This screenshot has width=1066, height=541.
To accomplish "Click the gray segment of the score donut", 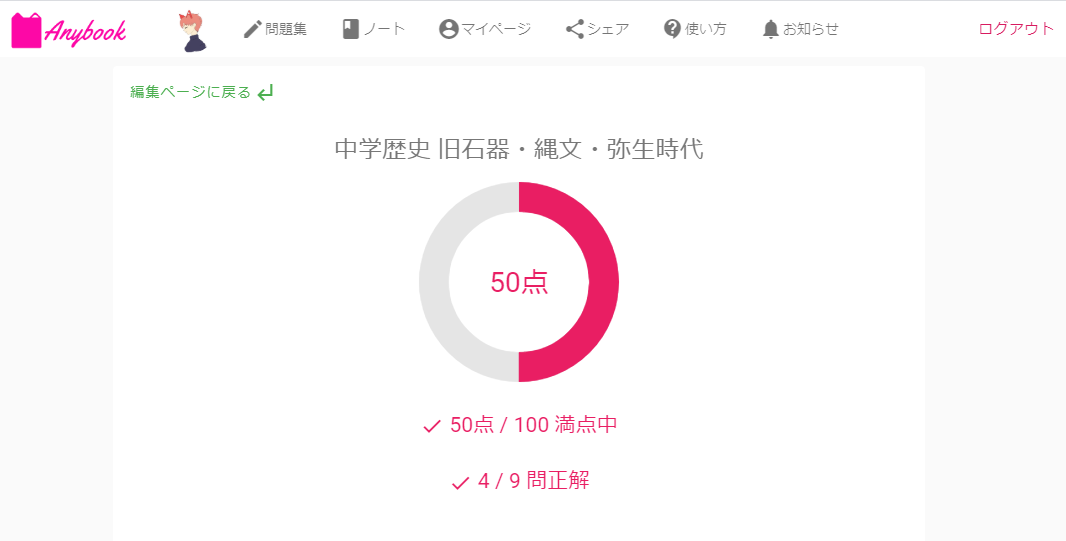I will pyautogui.click(x=434, y=282).
